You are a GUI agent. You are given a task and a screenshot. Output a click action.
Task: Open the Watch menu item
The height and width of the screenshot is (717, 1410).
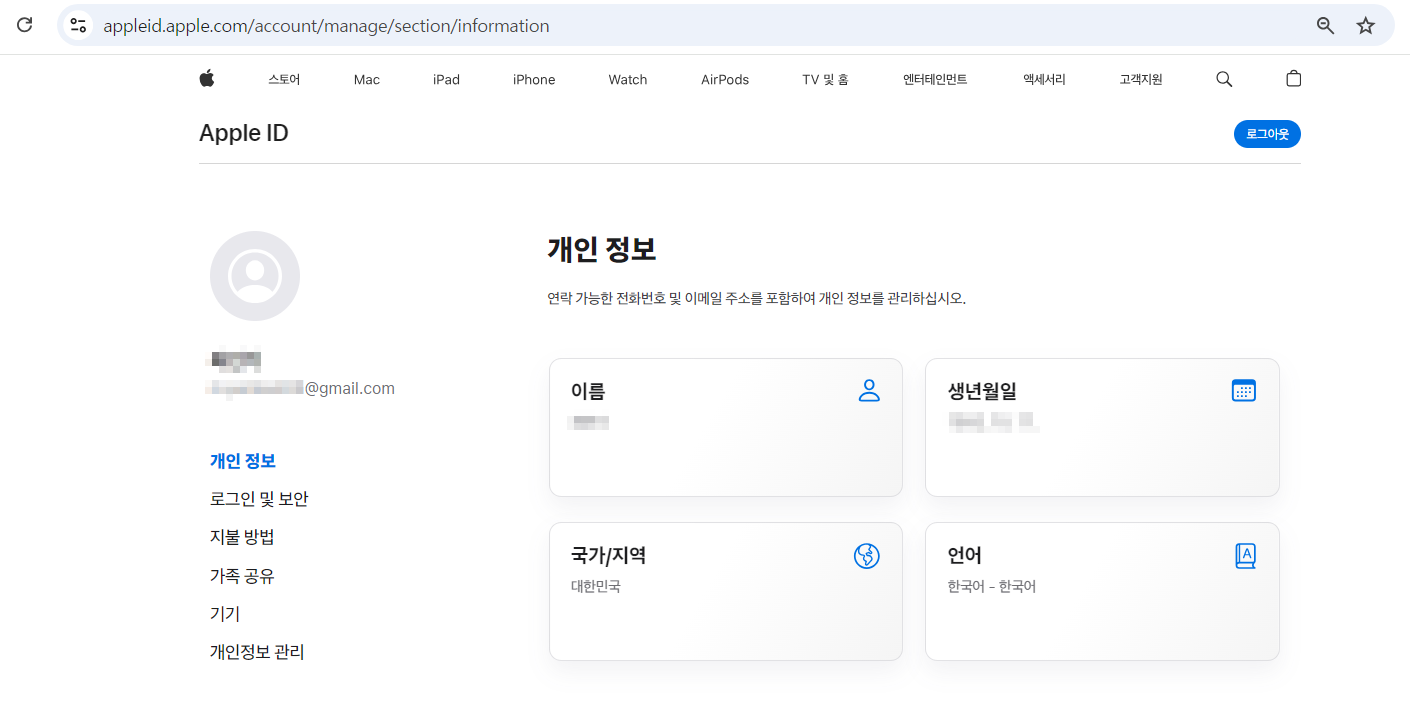[628, 79]
